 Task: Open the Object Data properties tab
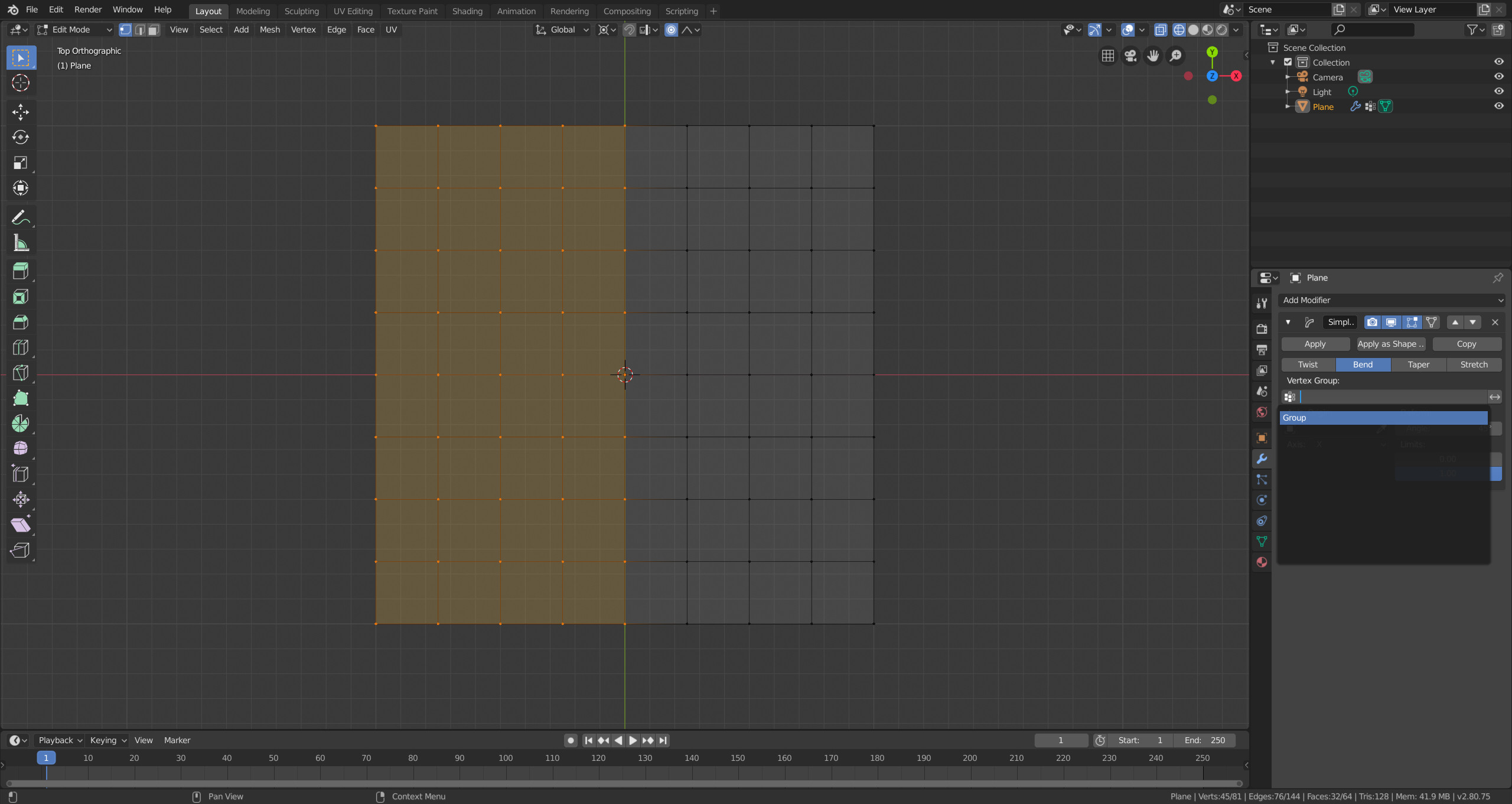tap(1262, 542)
